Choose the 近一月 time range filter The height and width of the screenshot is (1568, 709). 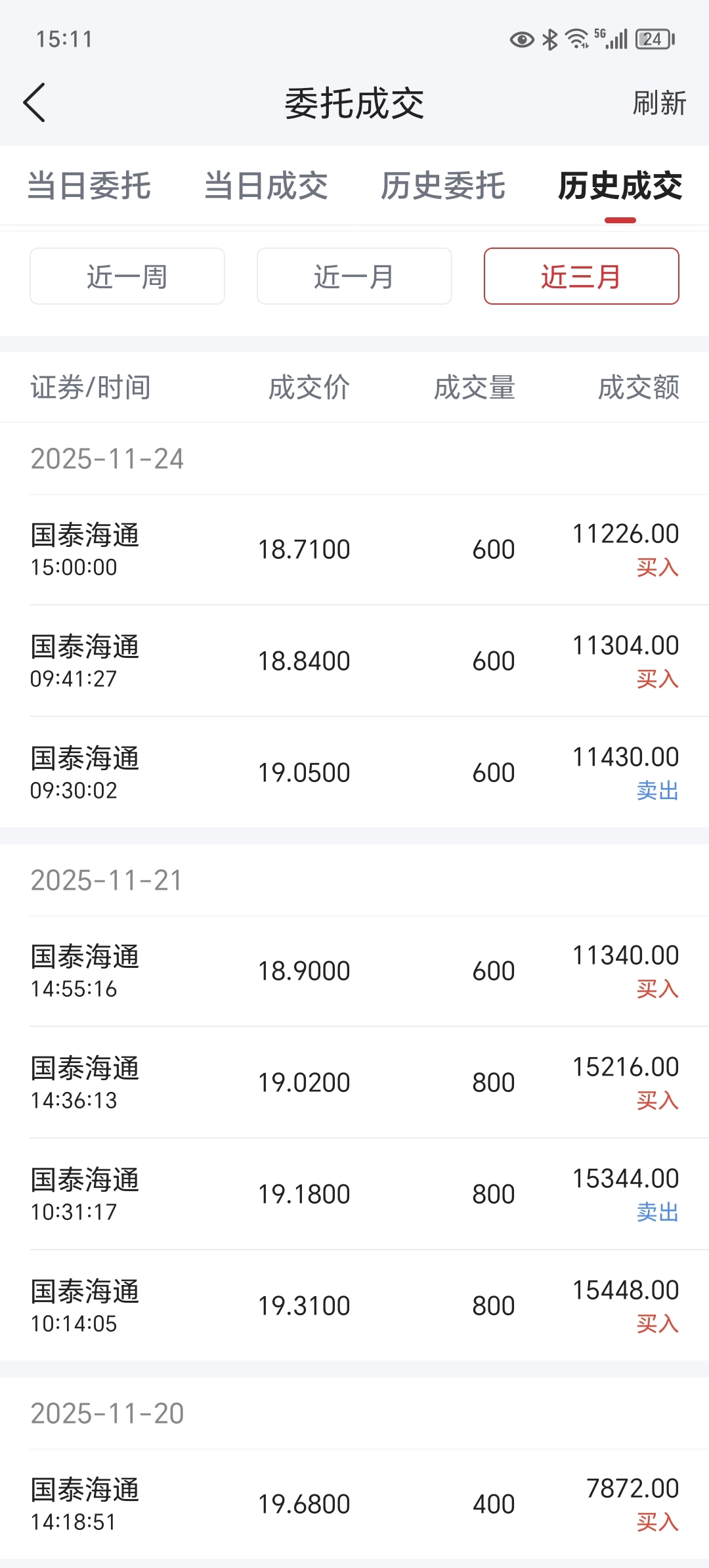point(354,276)
